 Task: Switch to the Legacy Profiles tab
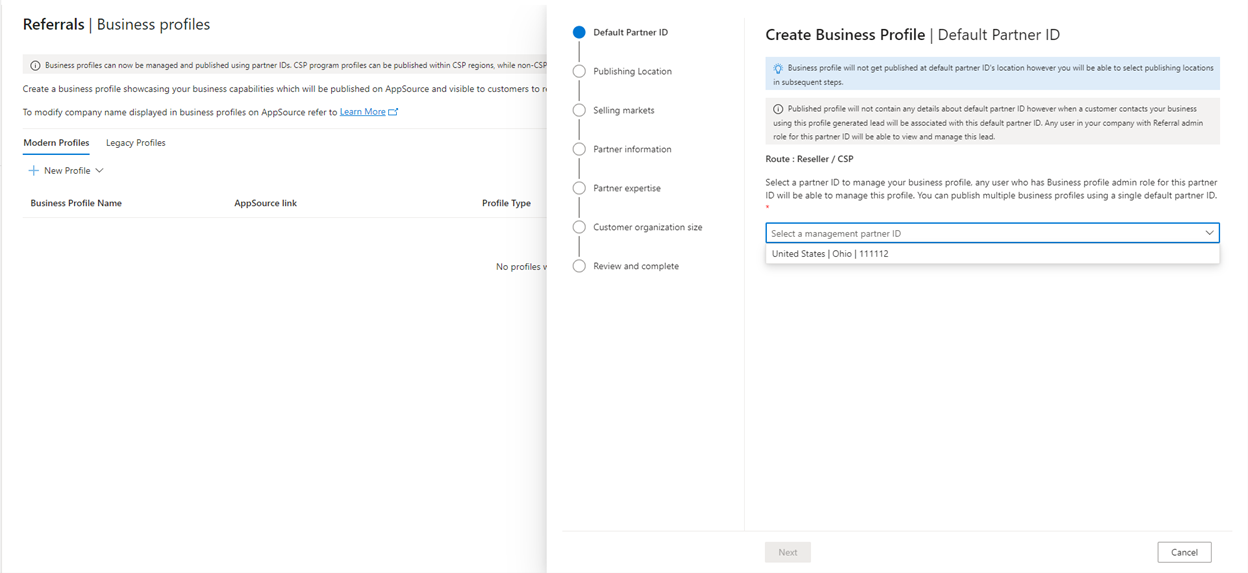136,143
